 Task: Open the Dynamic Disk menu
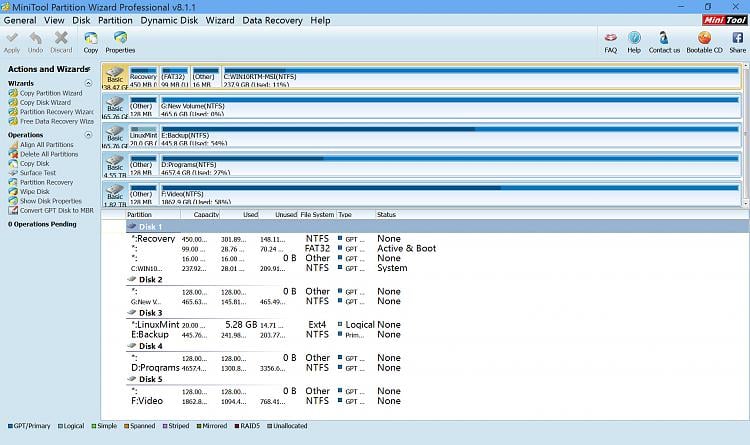tap(169, 21)
